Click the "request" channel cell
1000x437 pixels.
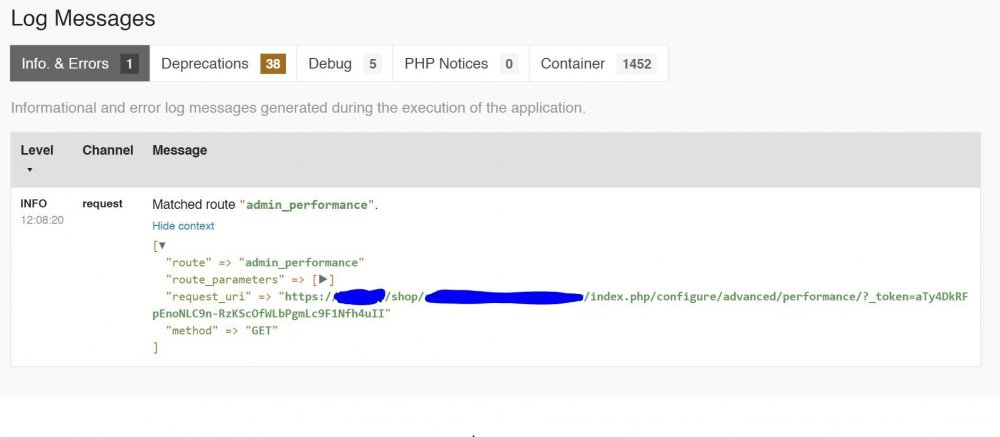102,204
